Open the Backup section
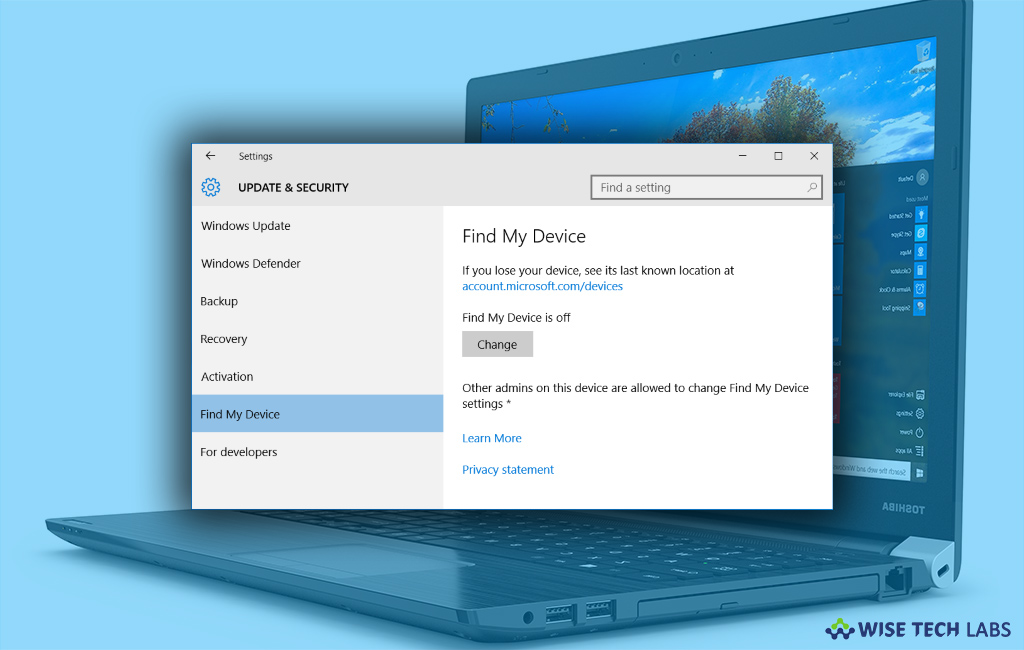 click(x=317, y=301)
